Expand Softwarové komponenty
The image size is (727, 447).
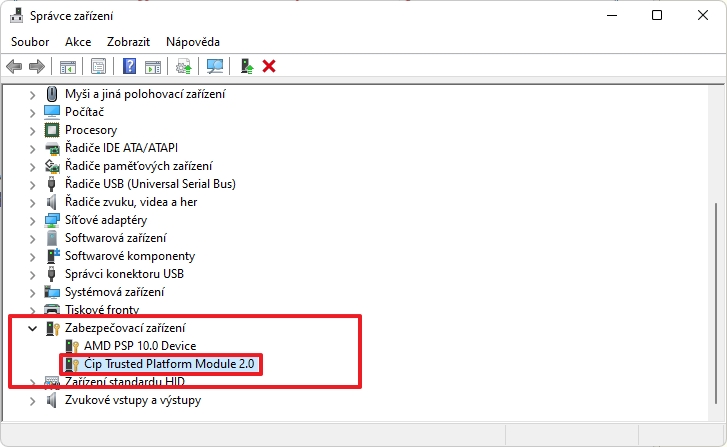point(32,258)
